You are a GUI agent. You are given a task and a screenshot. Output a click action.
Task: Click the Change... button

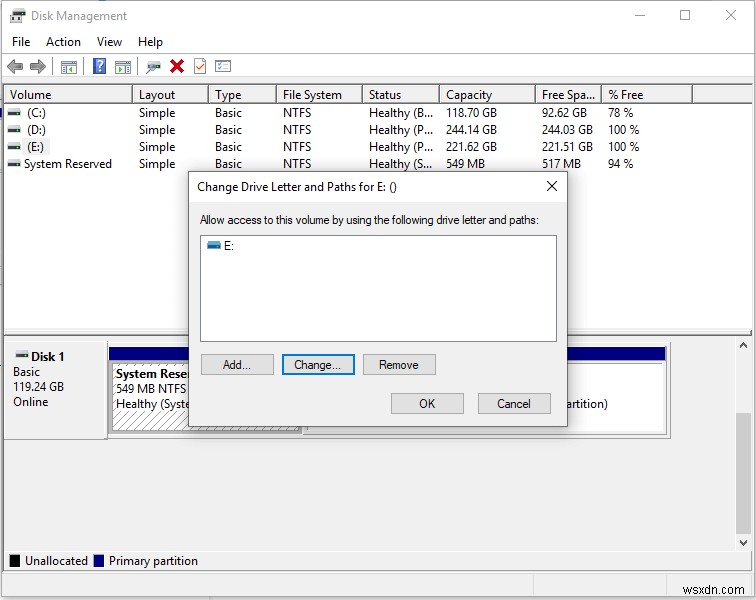tap(318, 365)
